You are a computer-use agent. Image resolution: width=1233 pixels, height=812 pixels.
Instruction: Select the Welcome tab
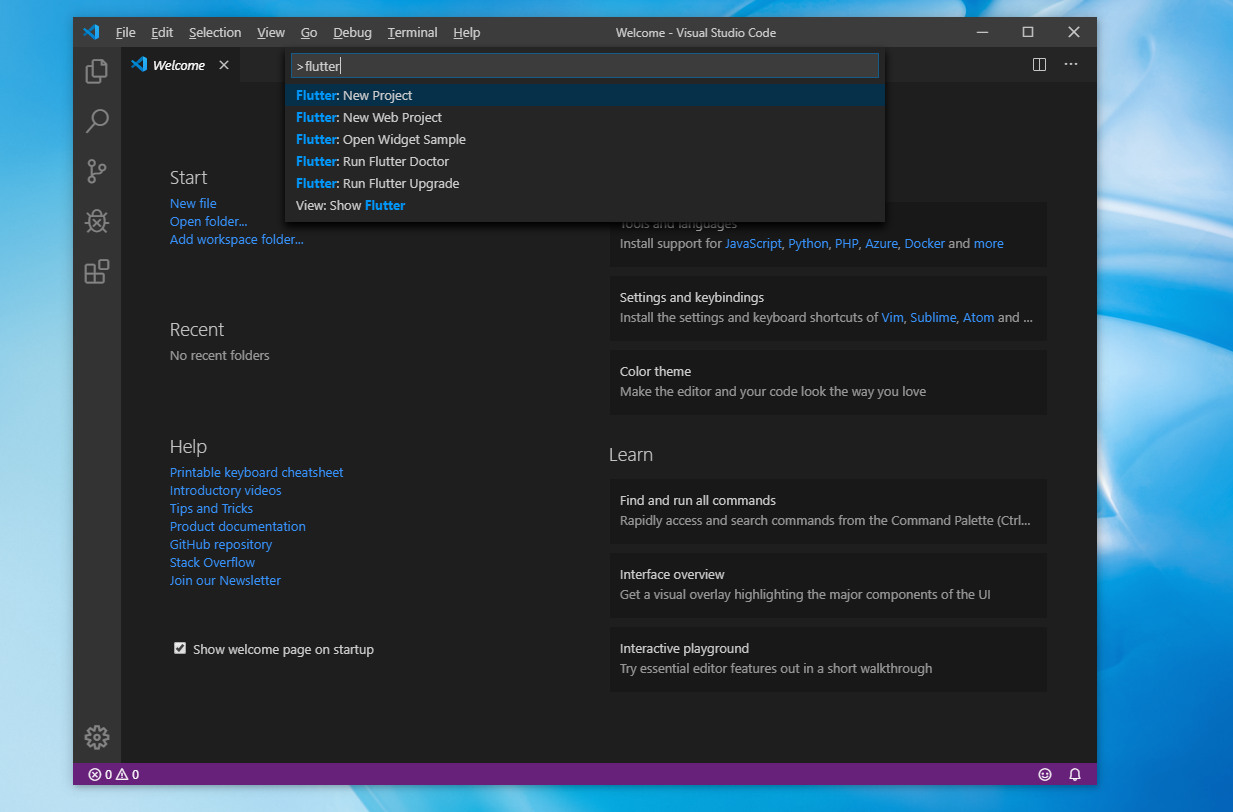179,65
